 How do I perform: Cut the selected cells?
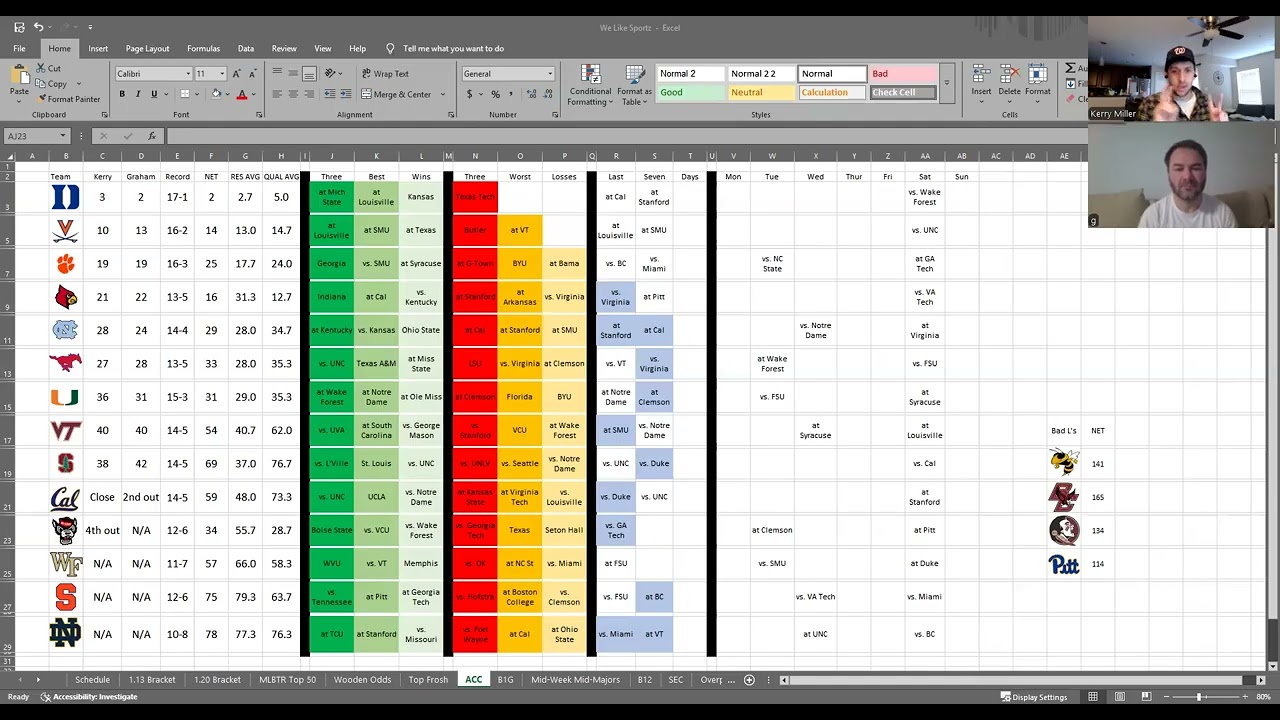coord(48,68)
